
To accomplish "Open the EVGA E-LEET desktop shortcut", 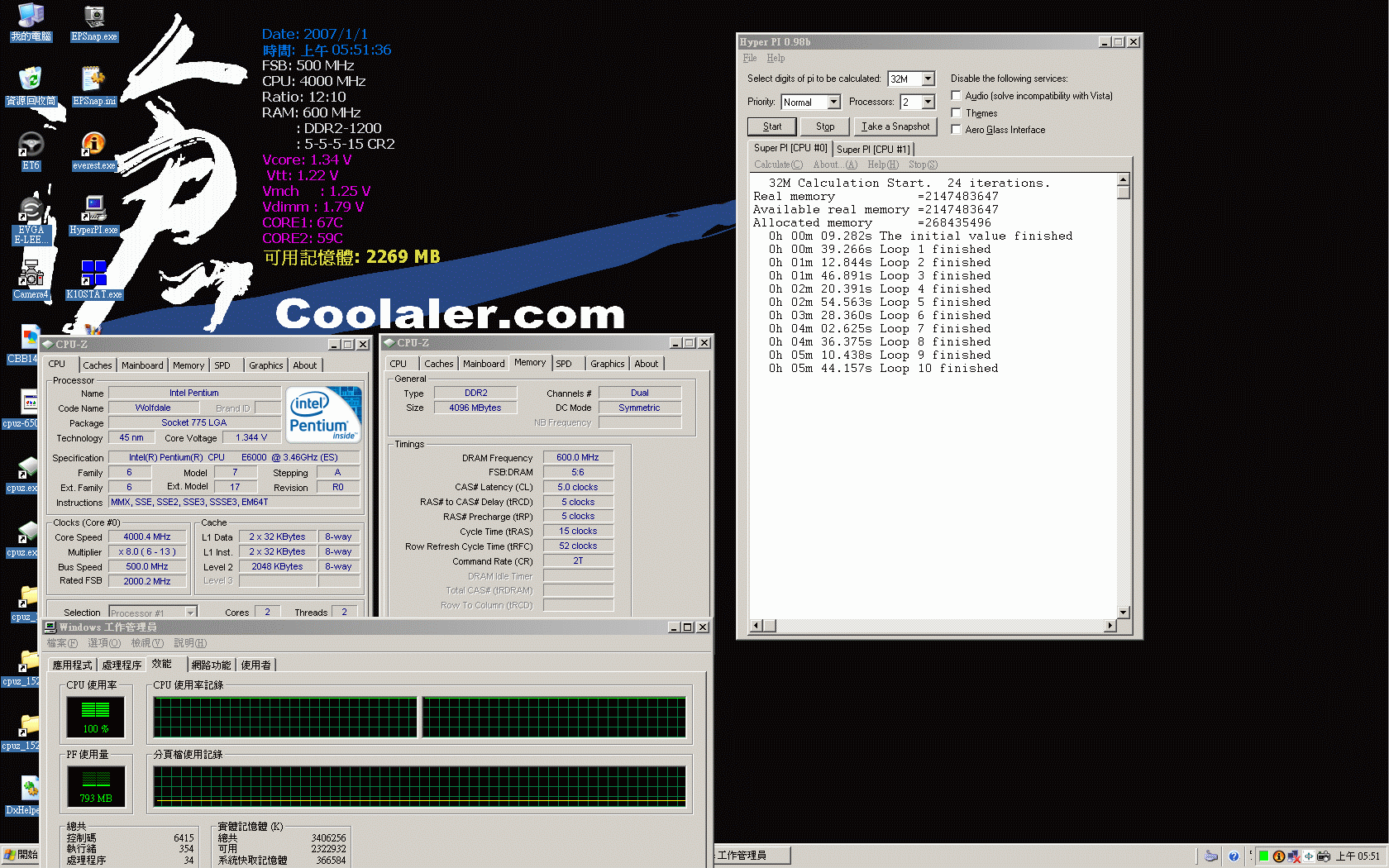I will point(31,221).
